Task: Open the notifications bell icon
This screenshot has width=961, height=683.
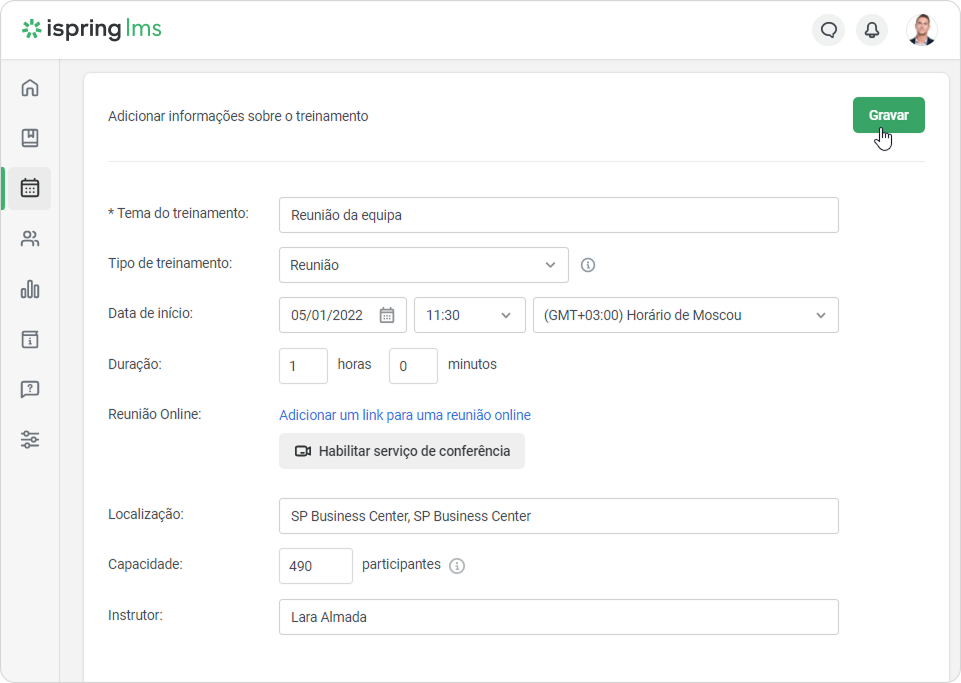Action: click(872, 29)
